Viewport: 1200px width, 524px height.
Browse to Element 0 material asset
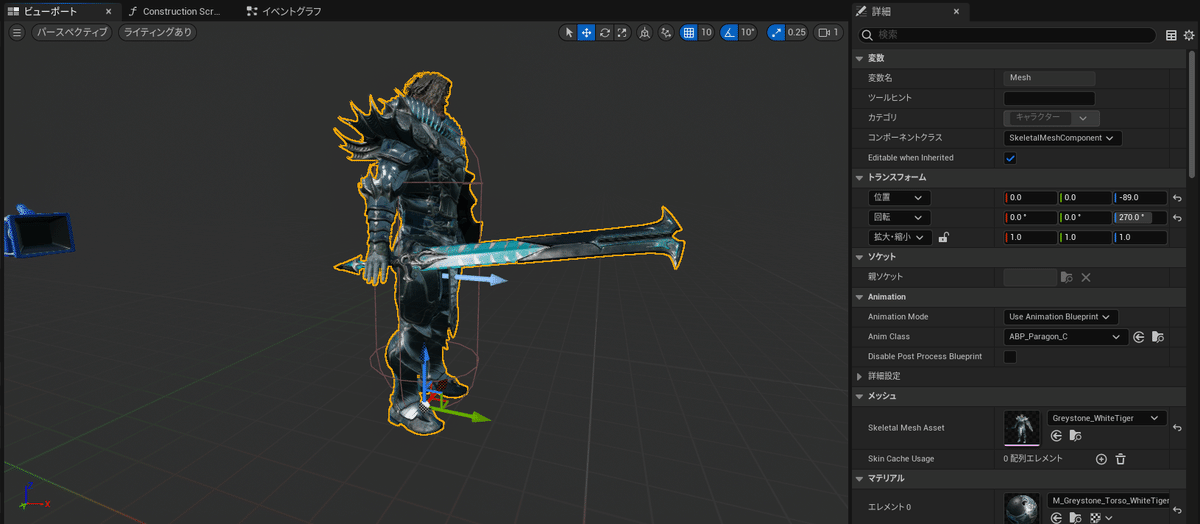tap(1075, 517)
